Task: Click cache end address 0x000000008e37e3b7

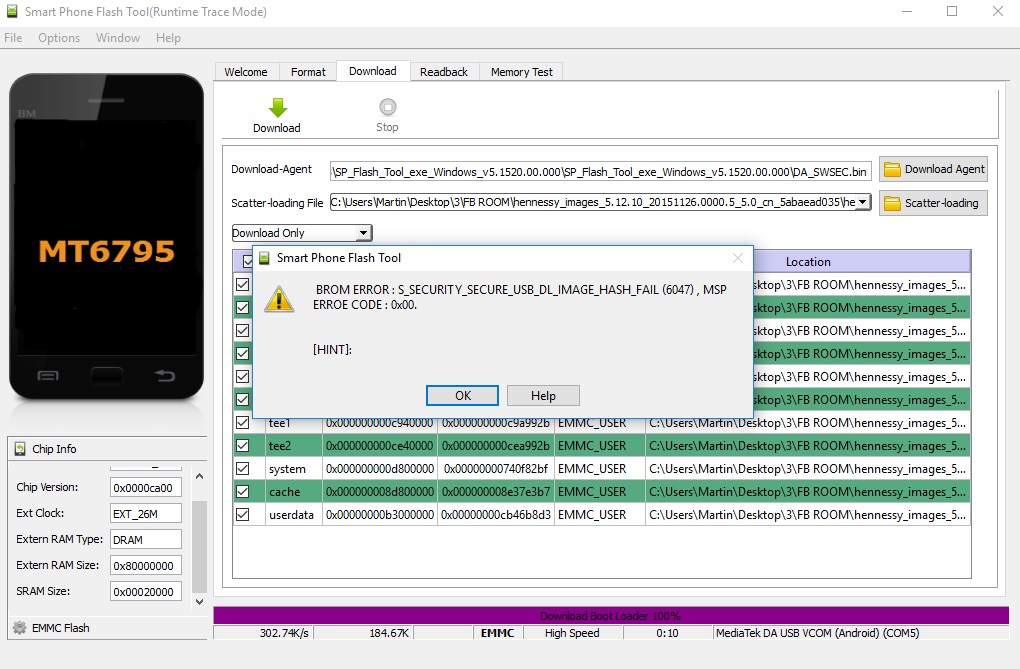Action: (x=496, y=492)
